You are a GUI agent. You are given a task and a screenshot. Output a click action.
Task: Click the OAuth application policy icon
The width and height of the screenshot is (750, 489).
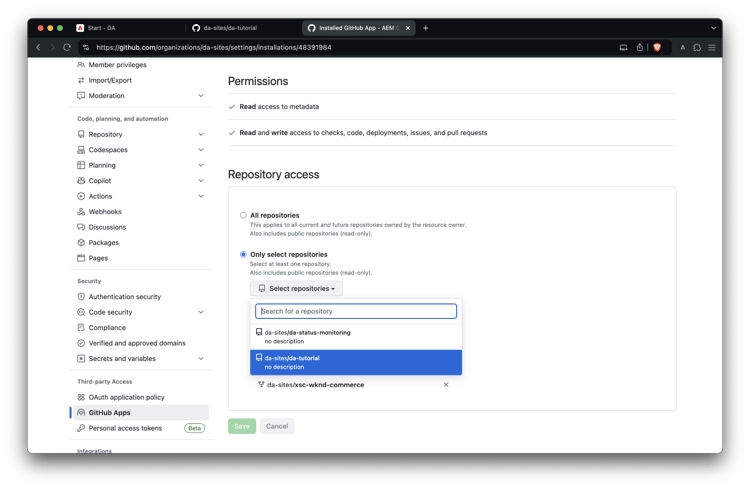81,397
